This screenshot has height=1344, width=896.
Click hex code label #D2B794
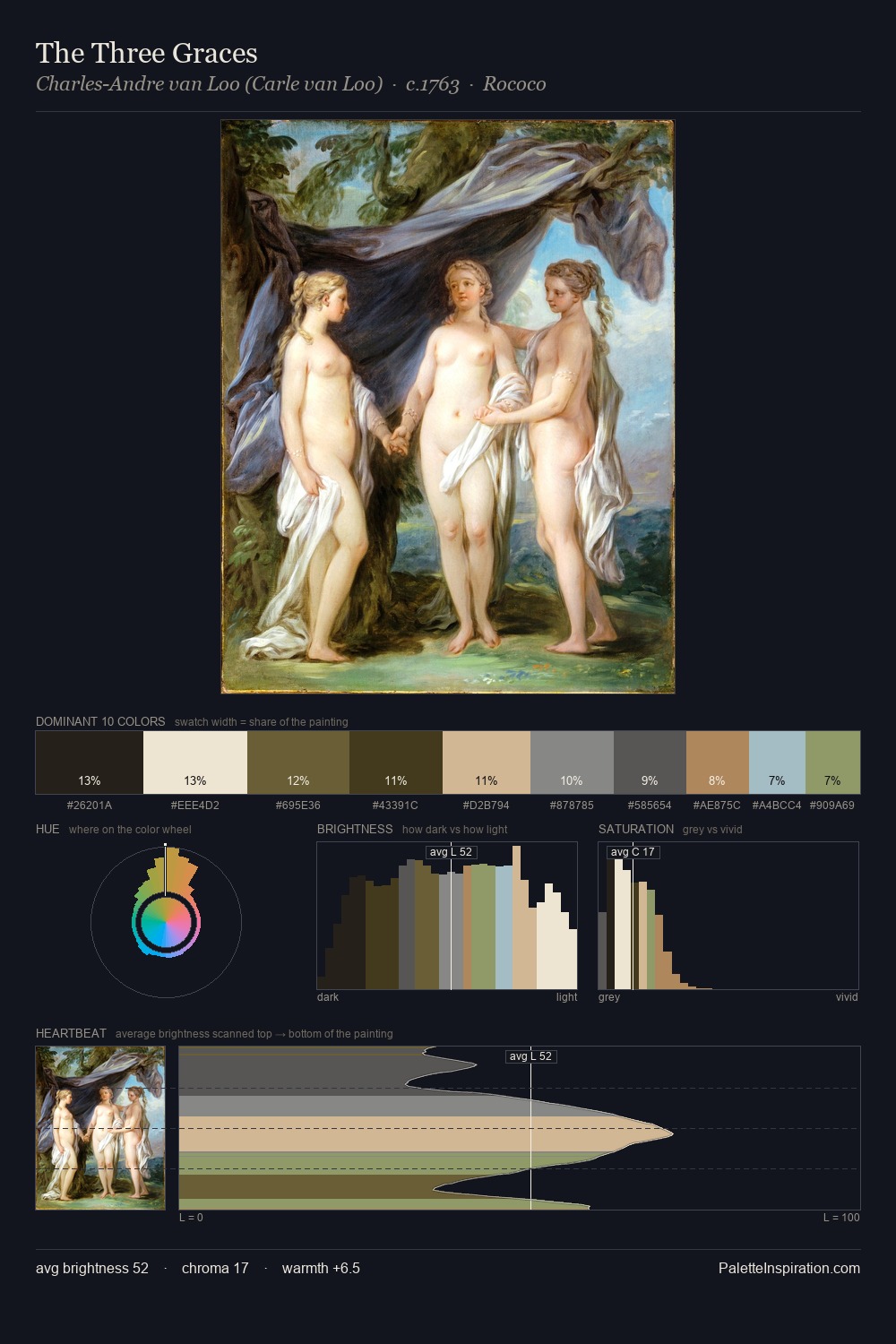(x=487, y=805)
